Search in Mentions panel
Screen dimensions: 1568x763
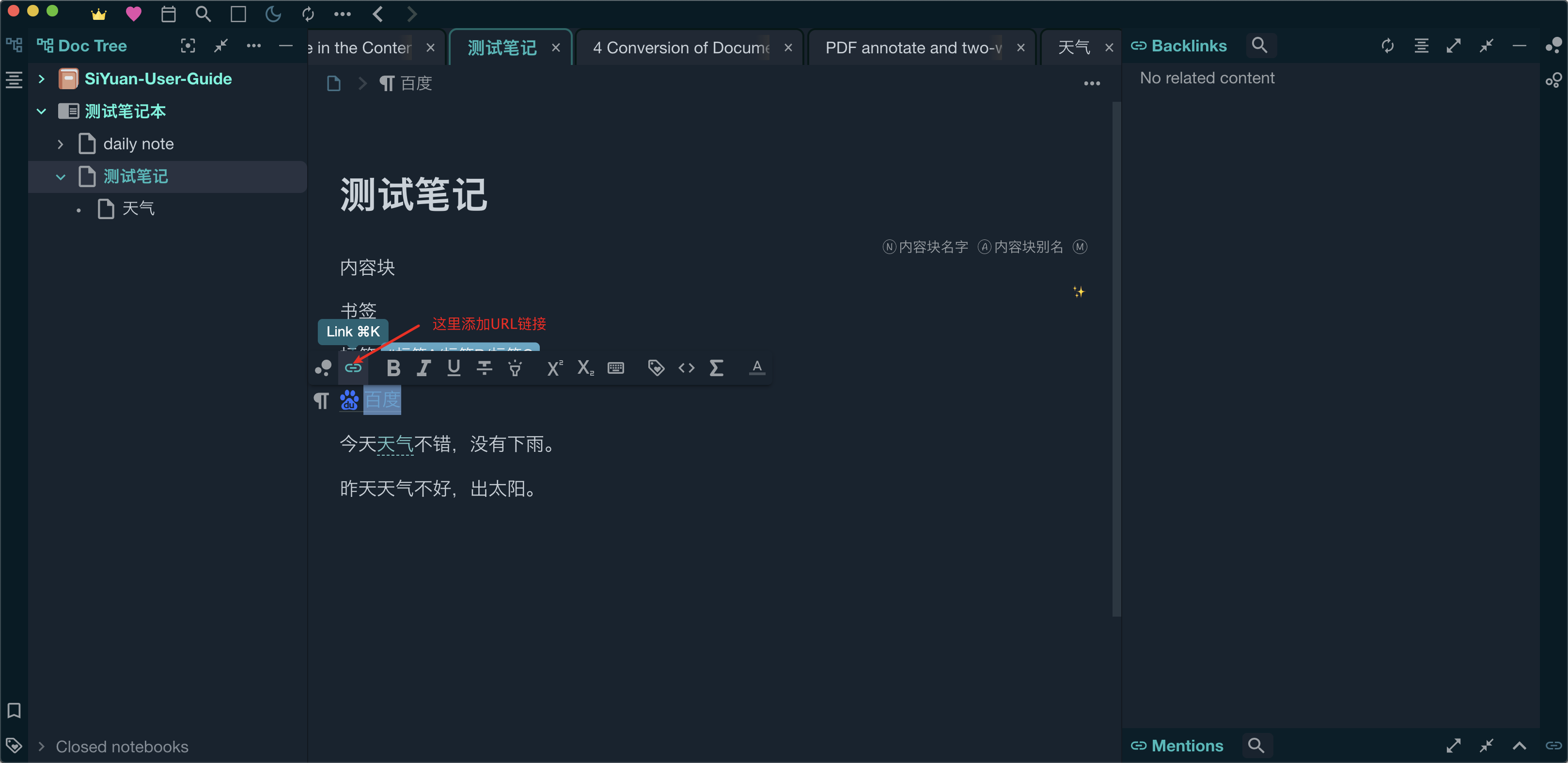click(x=1256, y=746)
